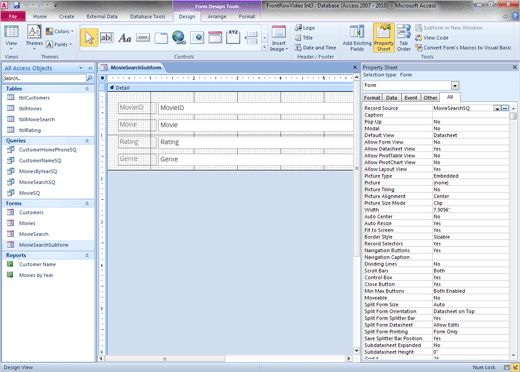Insert Date and Time
Screen dimensions: 520x372
(x=315, y=48)
